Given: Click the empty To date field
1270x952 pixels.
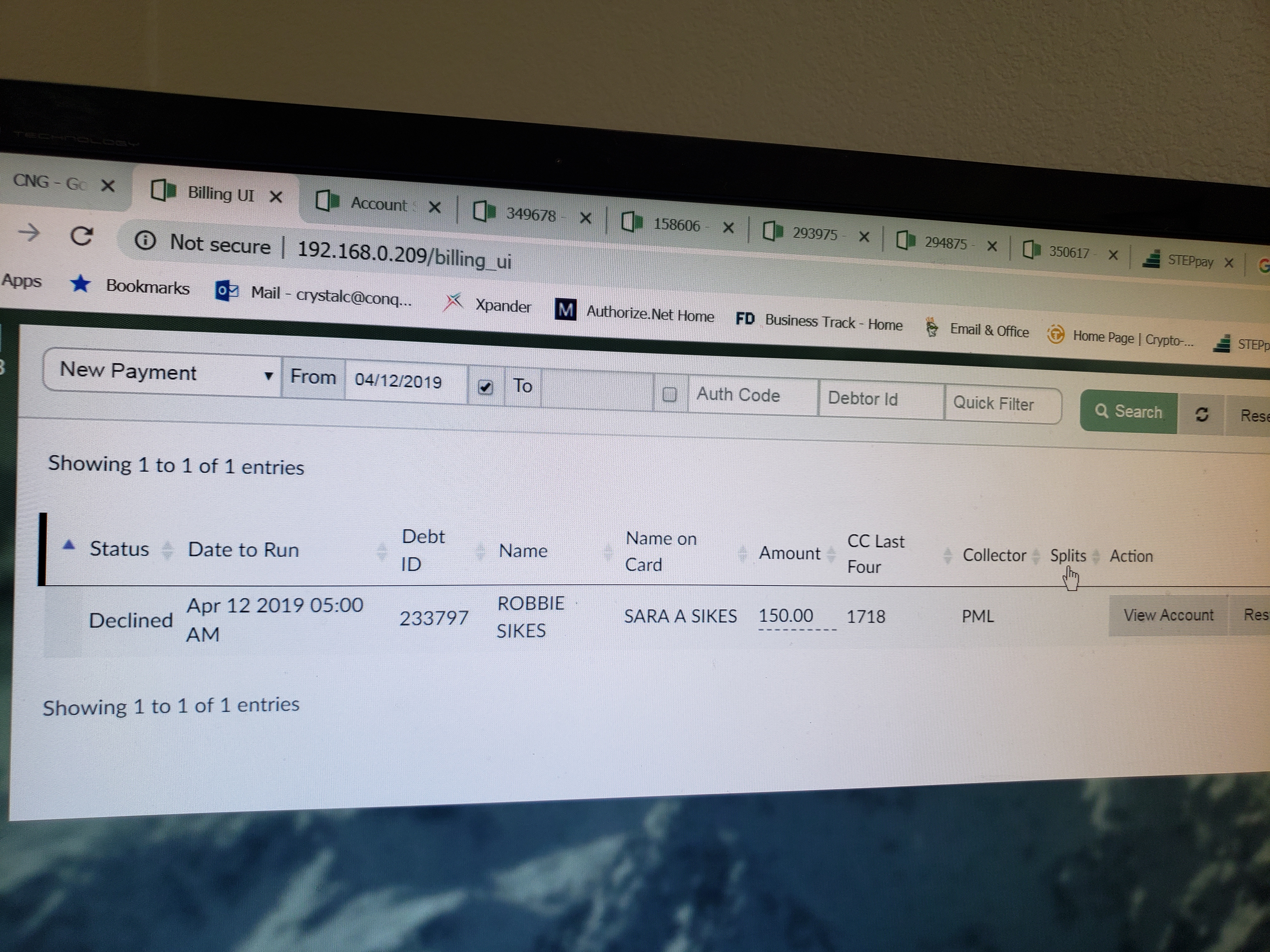Looking at the screenshot, I should point(597,390).
